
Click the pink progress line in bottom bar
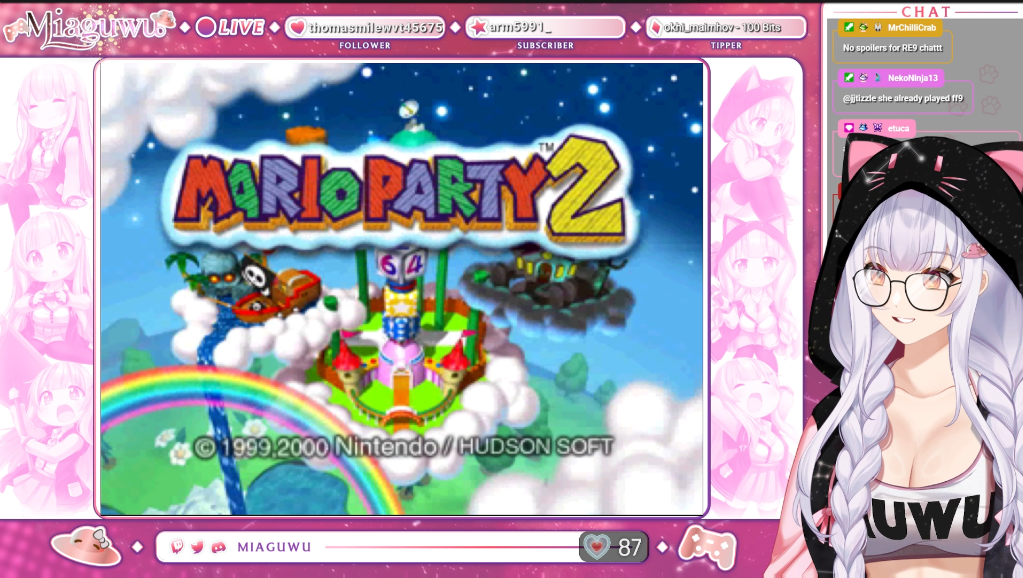tap(452, 547)
